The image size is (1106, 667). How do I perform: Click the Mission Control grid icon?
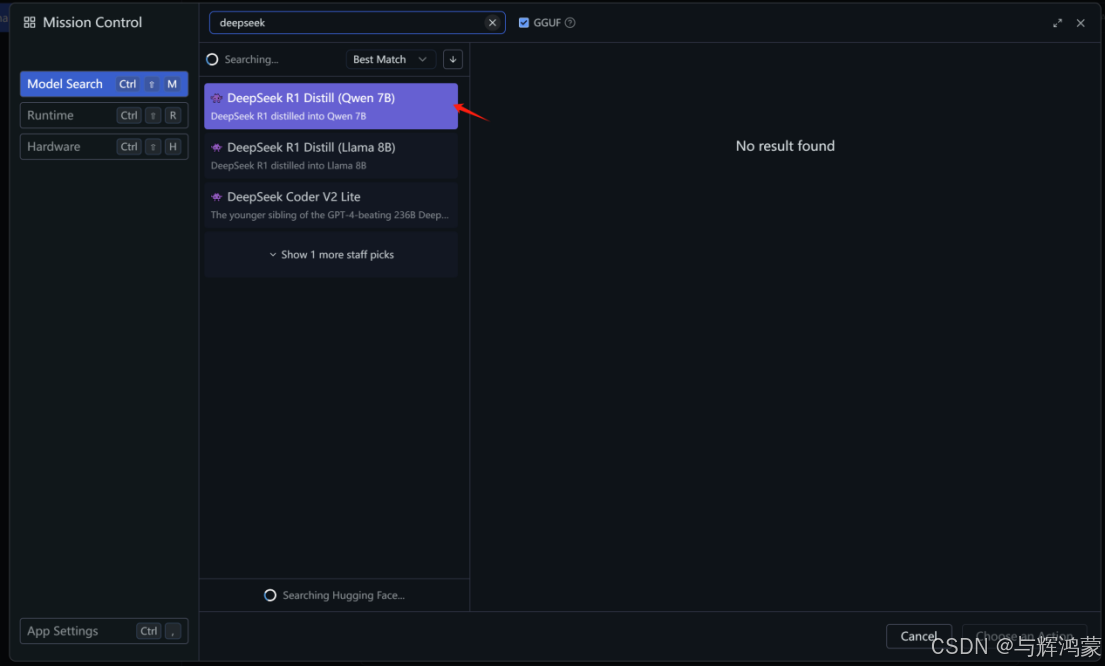pos(30,23)
